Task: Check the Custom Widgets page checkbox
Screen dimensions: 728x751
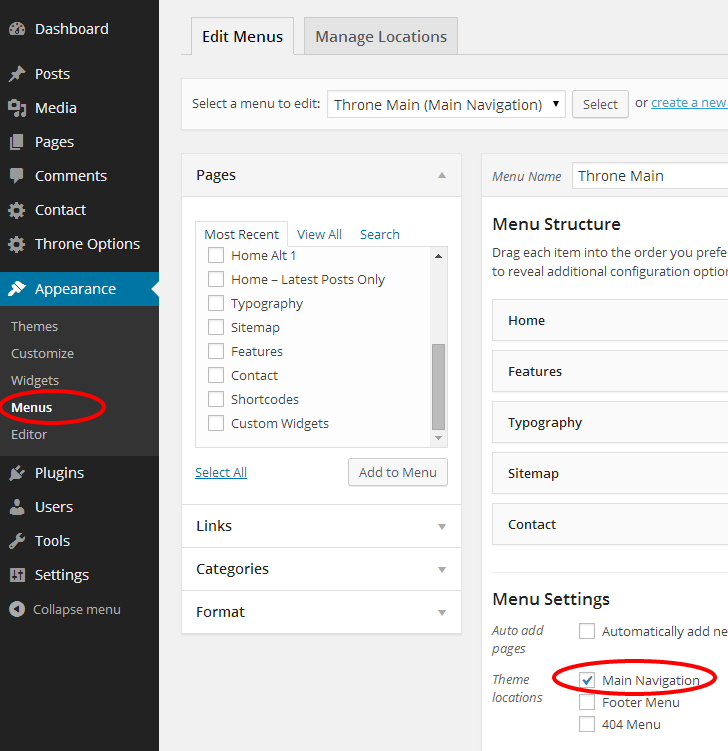Action: coord(216,423)
